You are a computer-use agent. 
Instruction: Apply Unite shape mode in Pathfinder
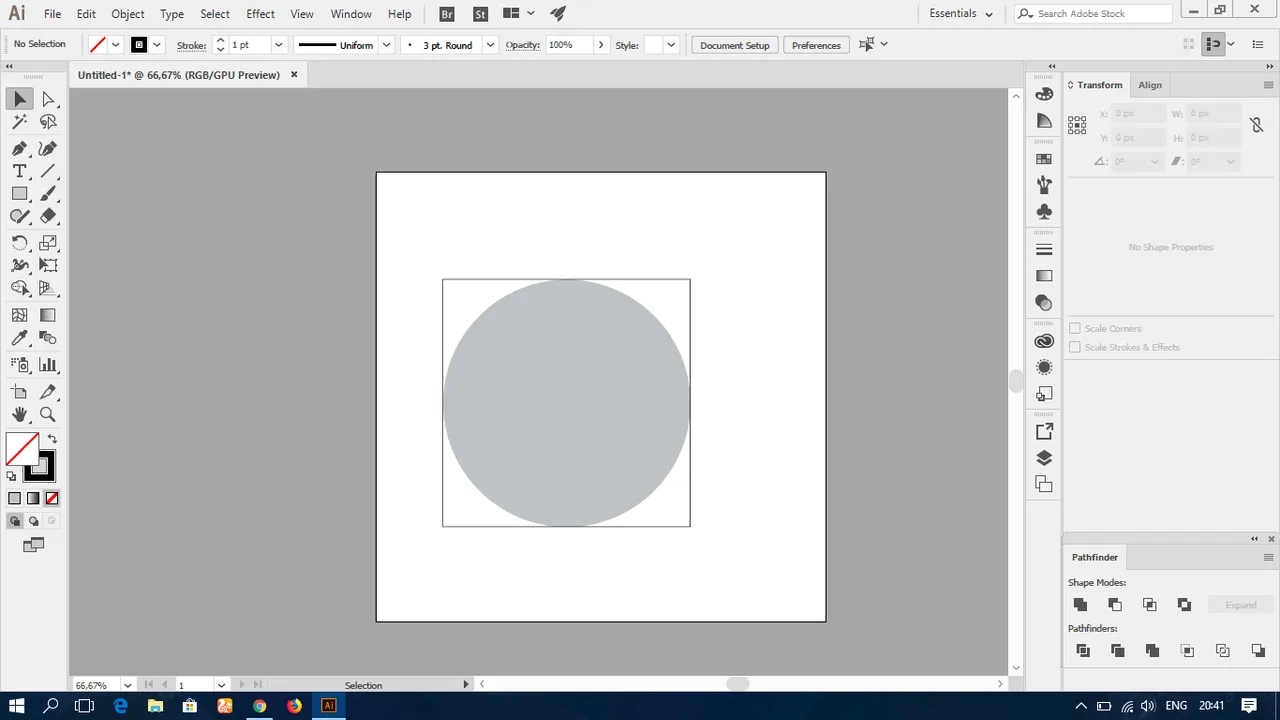point(1080,605)
